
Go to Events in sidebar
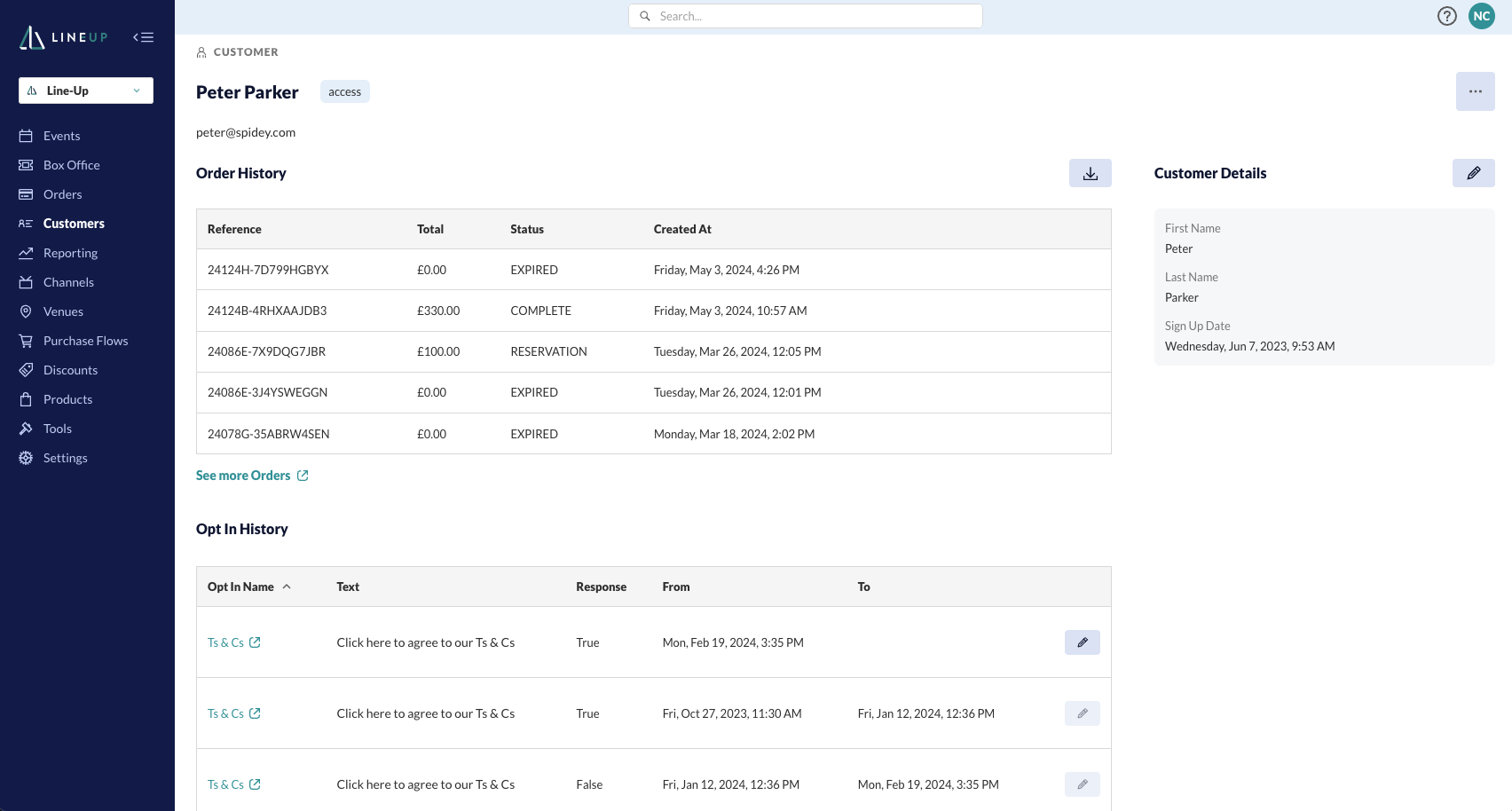coord(61,136)
